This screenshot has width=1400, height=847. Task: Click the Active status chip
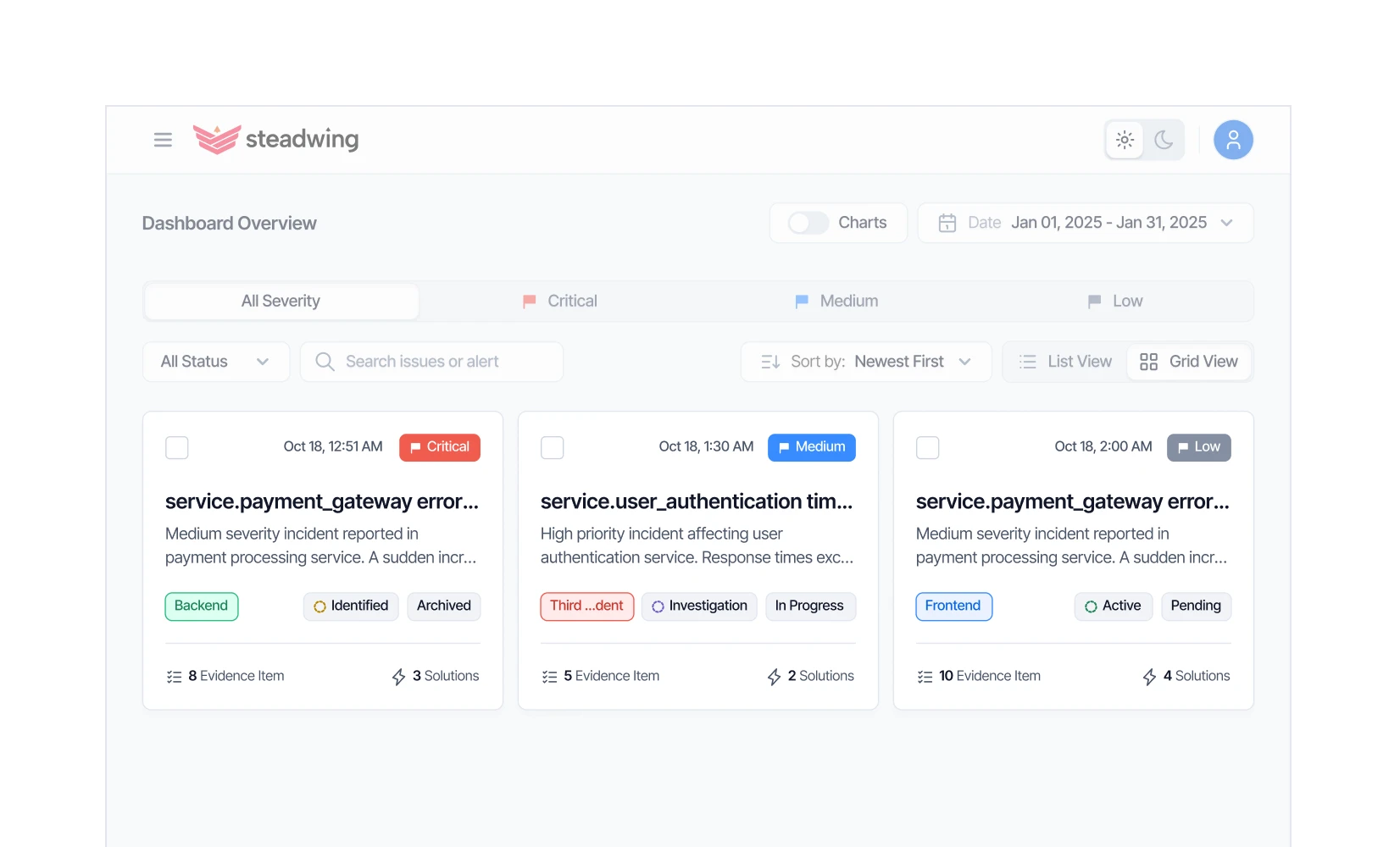point(1114,606)
